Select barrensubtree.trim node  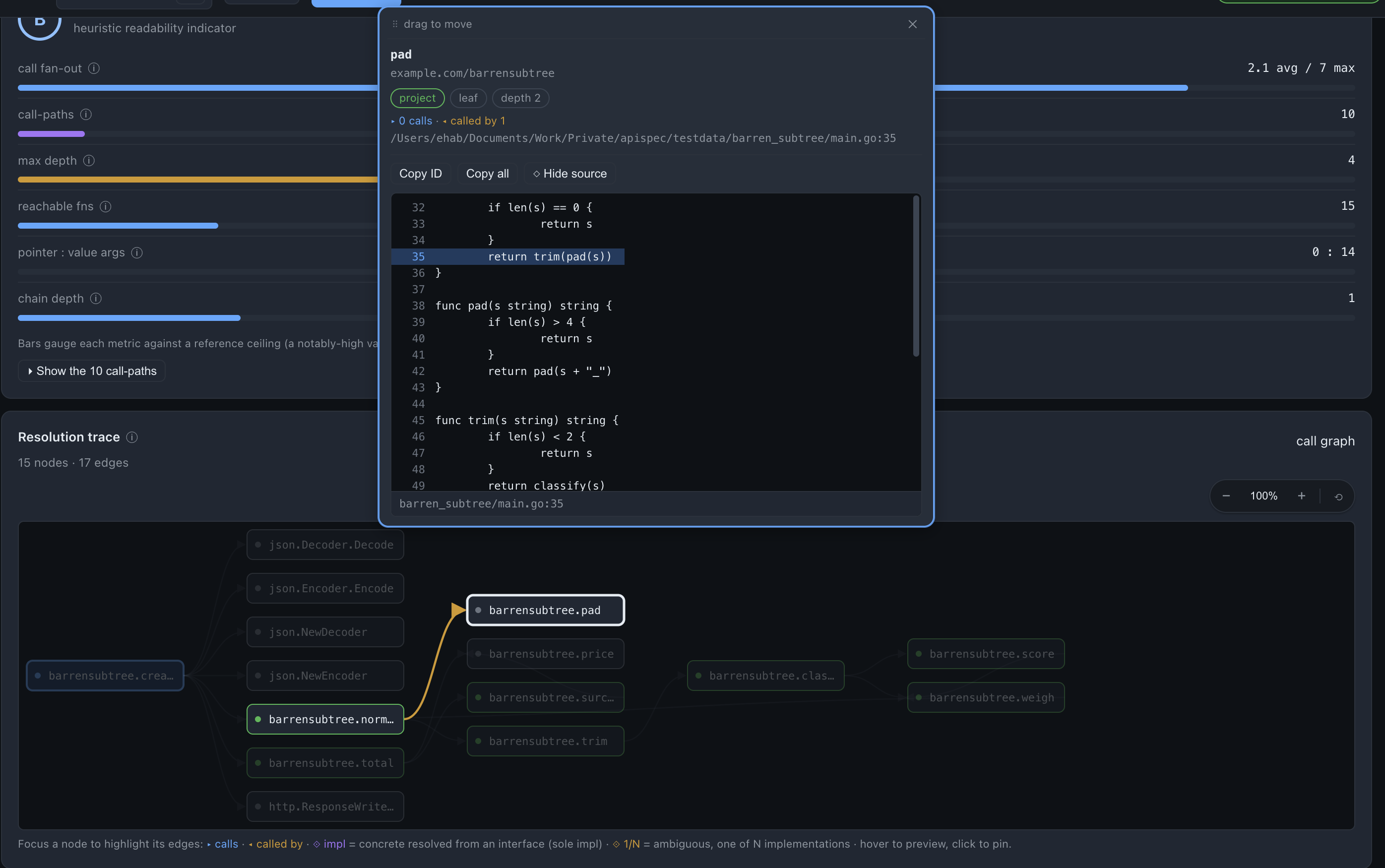(x=545, y=741)
